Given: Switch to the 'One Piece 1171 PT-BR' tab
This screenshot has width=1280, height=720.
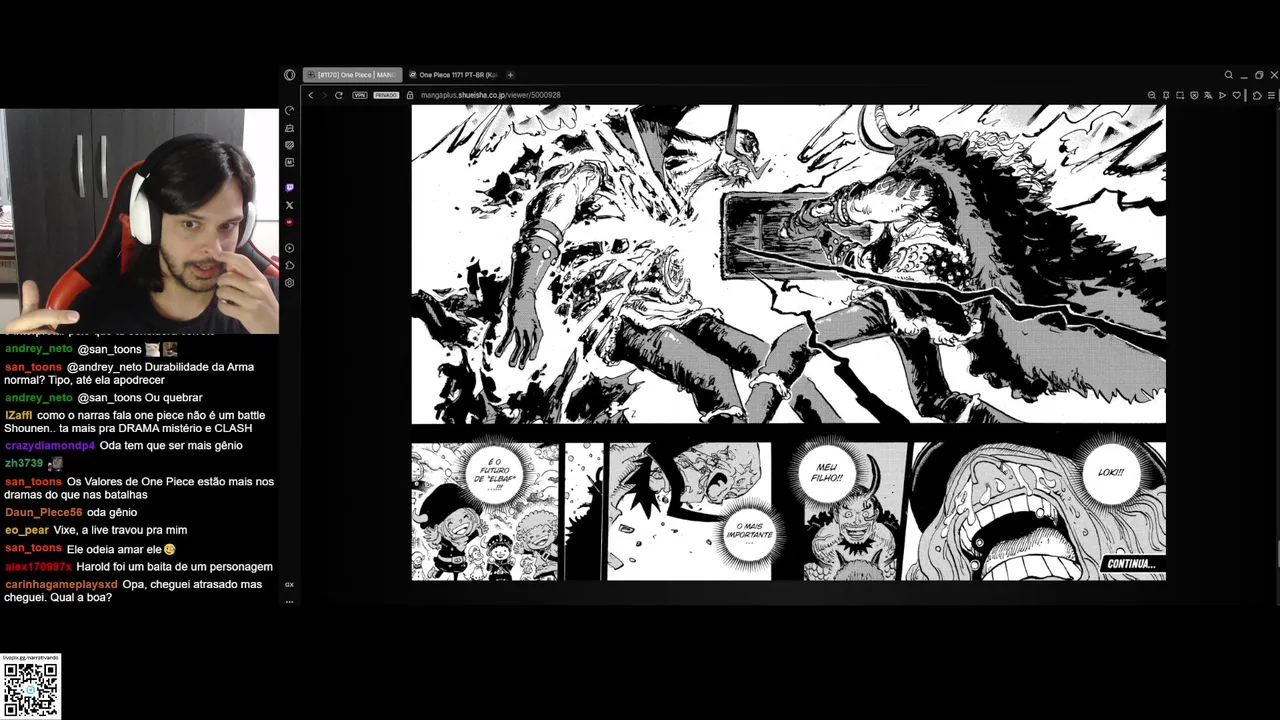Looking at the screenshot, I should pyautogui.click(x=453, y=75).
